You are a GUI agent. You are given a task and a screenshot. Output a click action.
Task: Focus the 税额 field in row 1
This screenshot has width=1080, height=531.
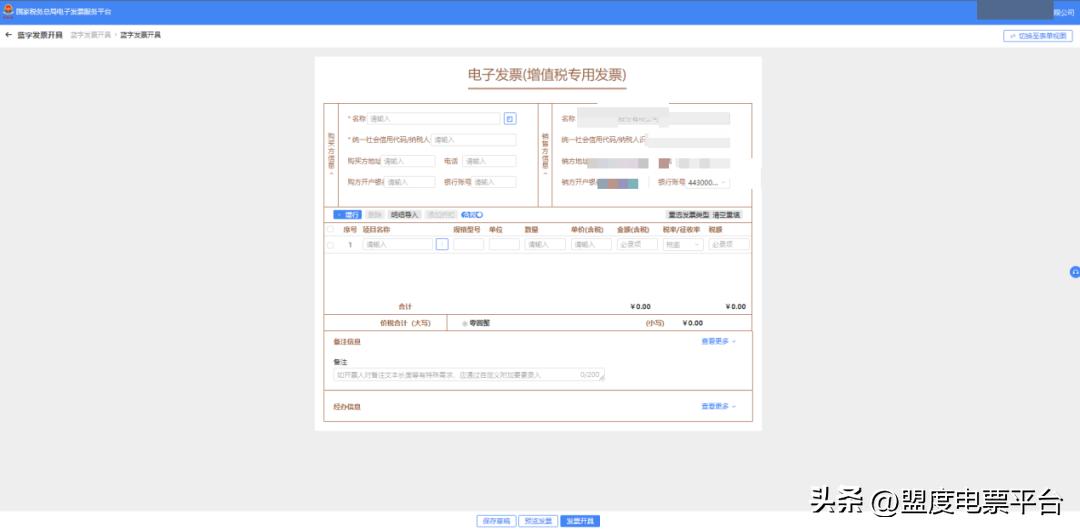coord(729,244)
